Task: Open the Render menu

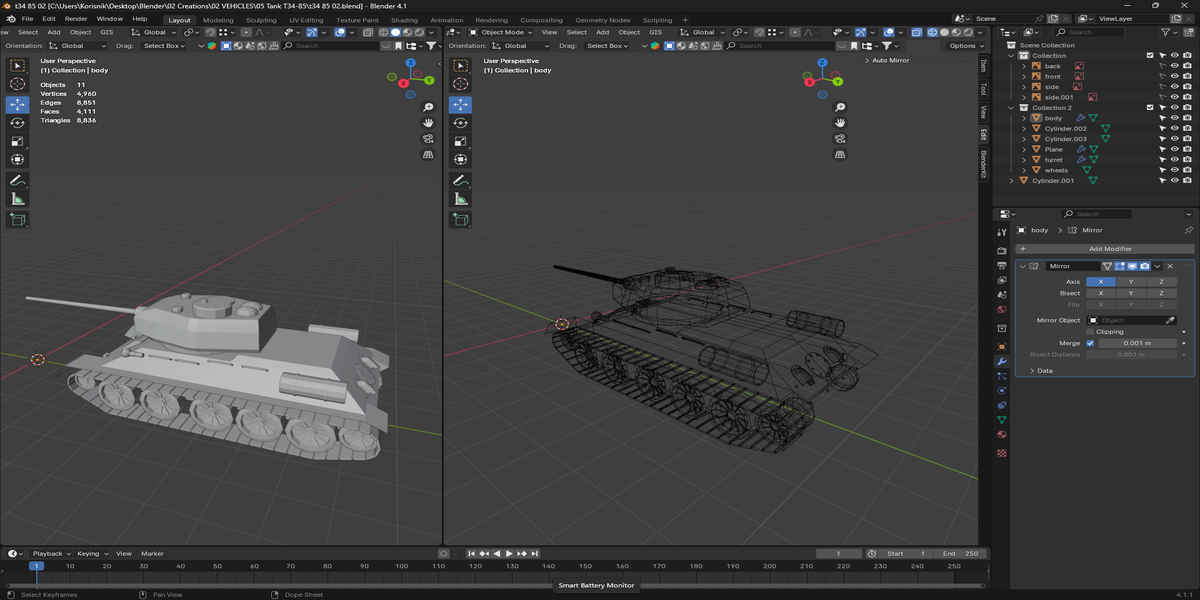Action: [76, 19]
